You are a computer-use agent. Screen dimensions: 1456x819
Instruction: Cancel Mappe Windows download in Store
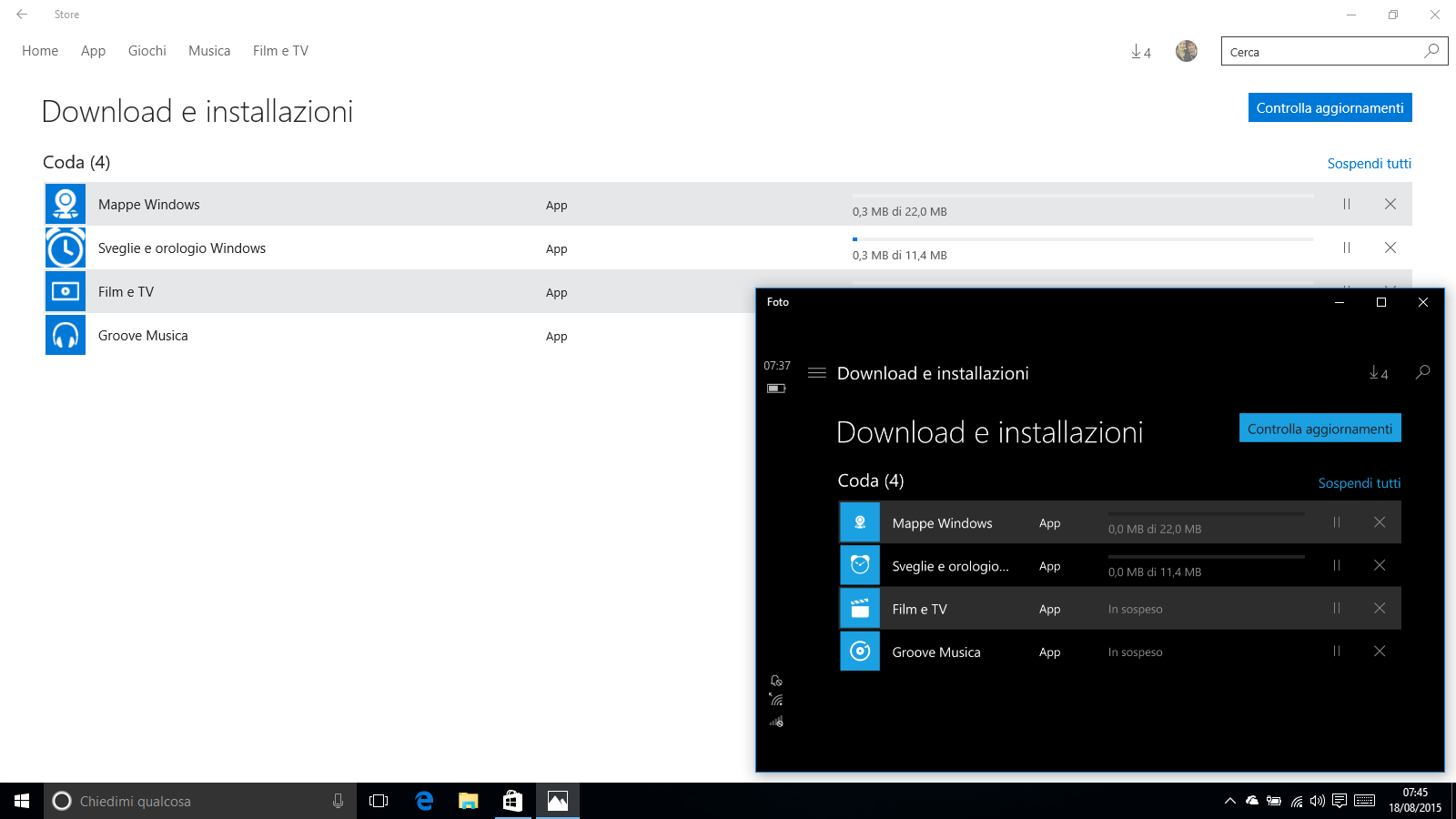(x=1390, y=204)
